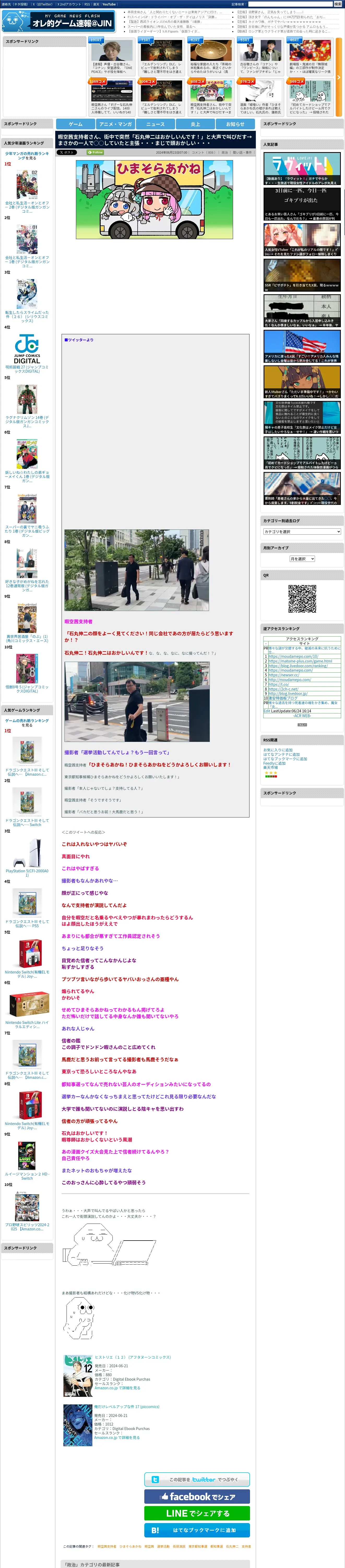Click the 暇空茜支持者 related tag

click(x=107, y=1546)
